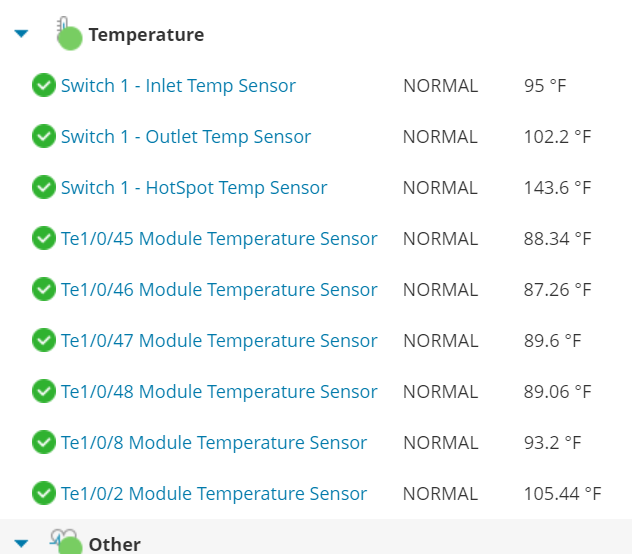The height and width of the screenshot is (554, 642).
Task: Open Switch 1 - HotSpot Temp Sensor link
Action: 194,188
